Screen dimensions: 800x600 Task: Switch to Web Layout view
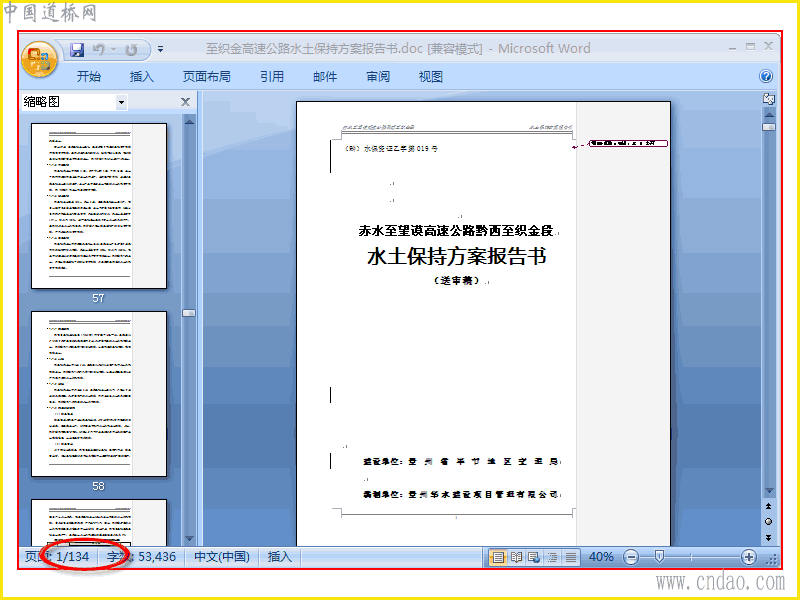click(534, 557)
